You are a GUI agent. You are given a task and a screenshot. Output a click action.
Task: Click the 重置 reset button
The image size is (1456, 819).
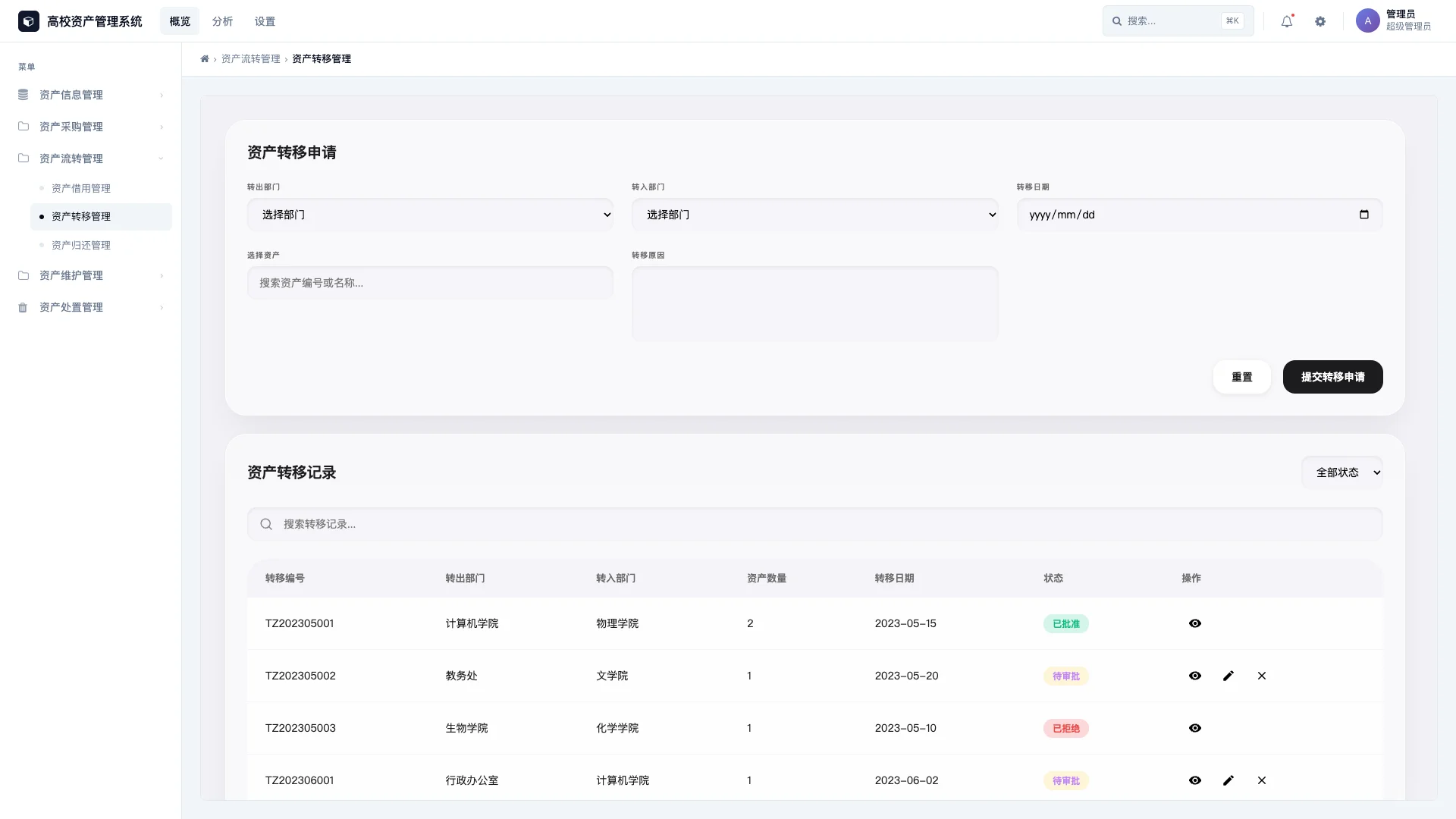[1241, 377]
